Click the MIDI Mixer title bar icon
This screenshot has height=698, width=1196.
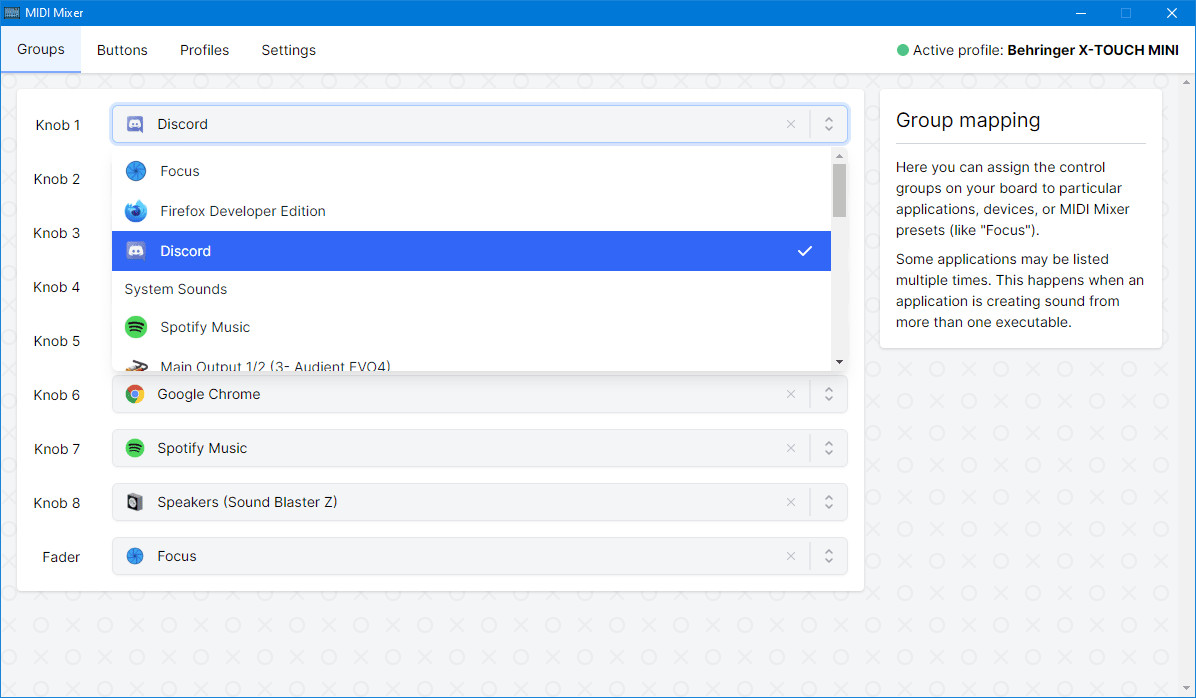click(x=12, y=13)
